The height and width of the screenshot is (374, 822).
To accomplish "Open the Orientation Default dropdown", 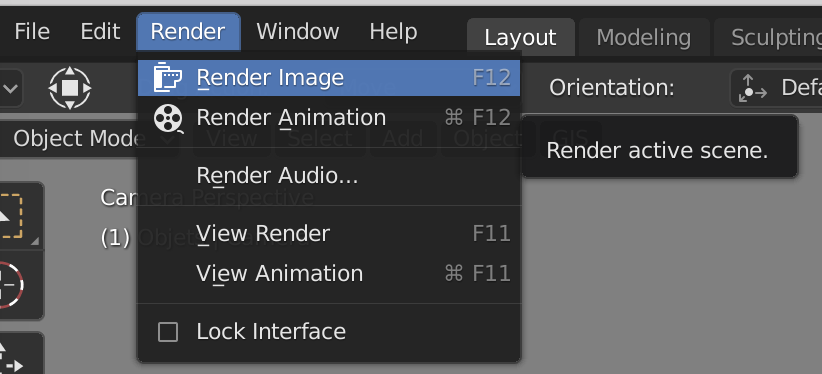I will click(776, 88).
